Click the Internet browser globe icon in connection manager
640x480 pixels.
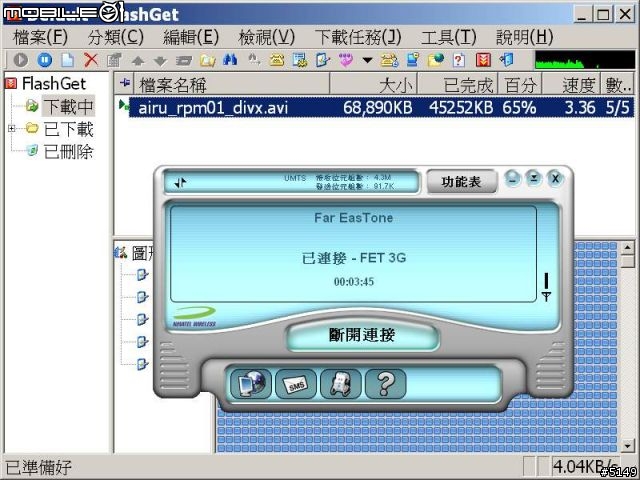(251, 383)
